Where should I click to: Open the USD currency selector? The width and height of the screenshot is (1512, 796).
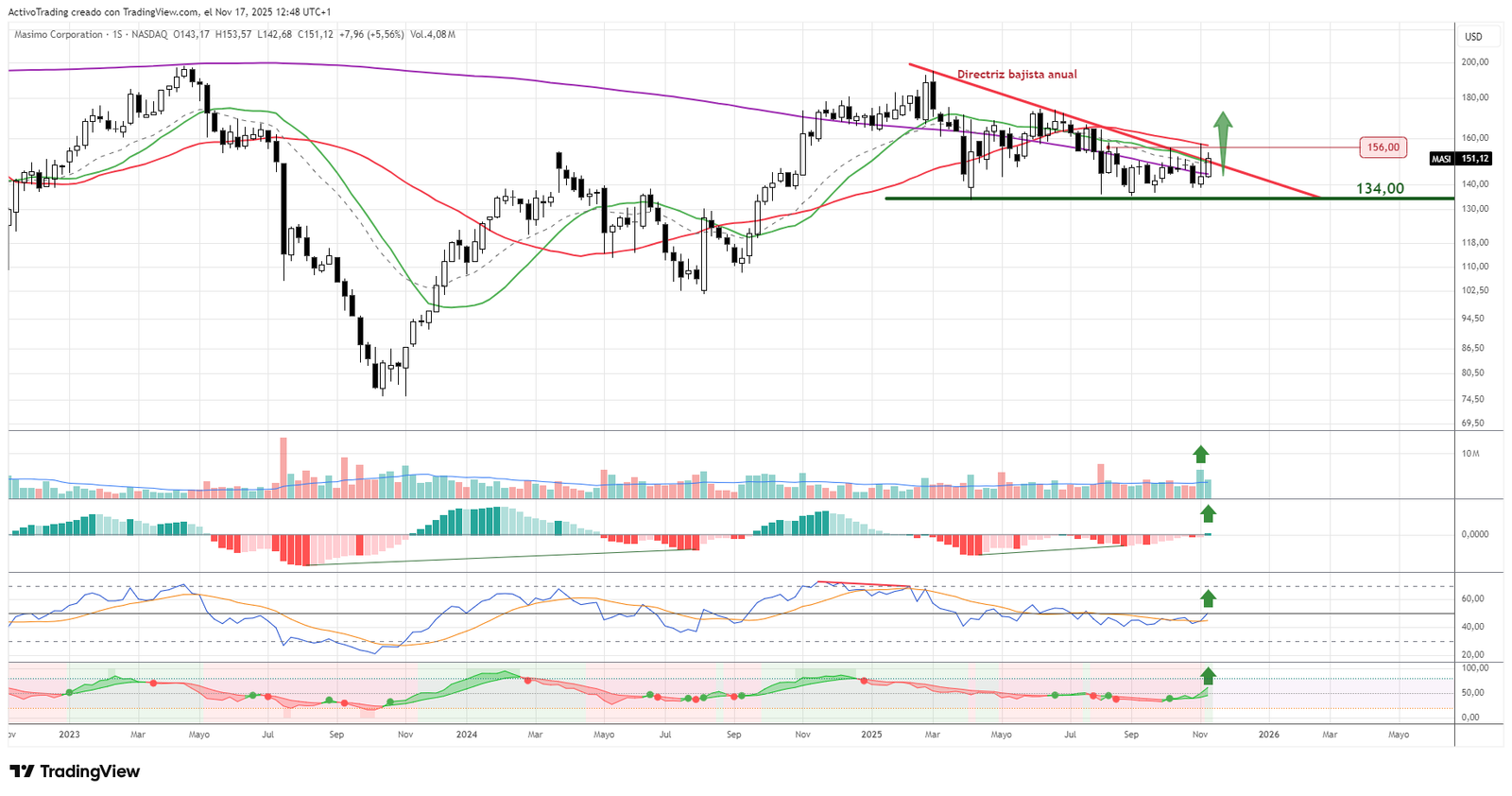[x=1473, y=37]
